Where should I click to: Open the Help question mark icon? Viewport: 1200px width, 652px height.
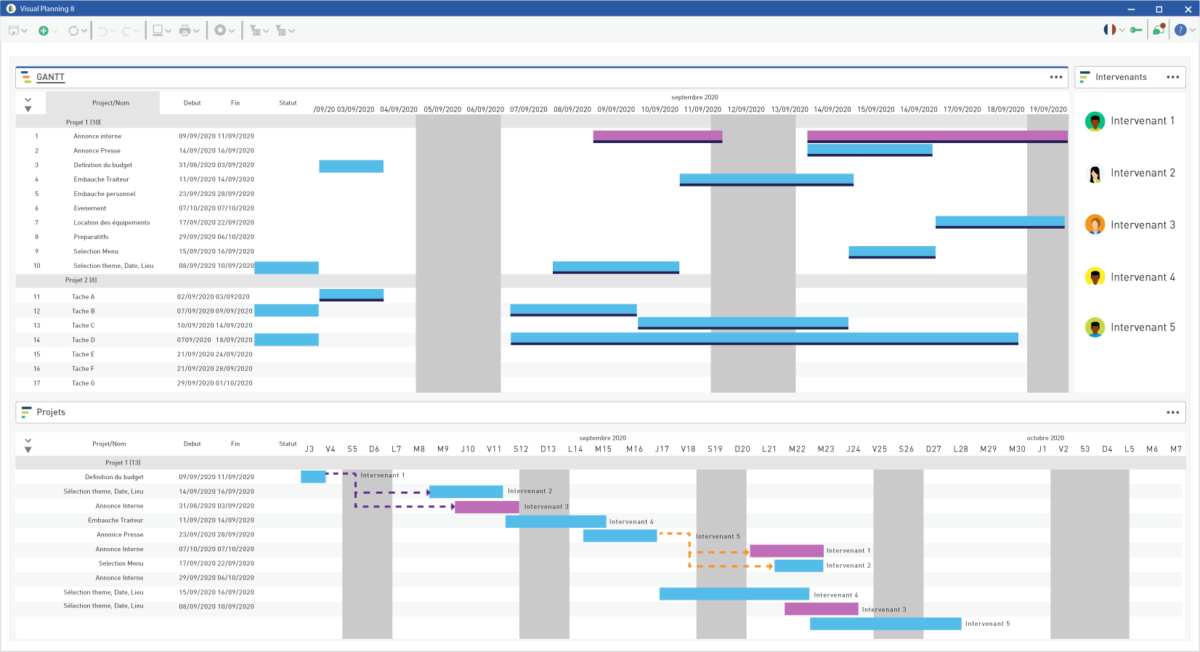click(1181, 30)
